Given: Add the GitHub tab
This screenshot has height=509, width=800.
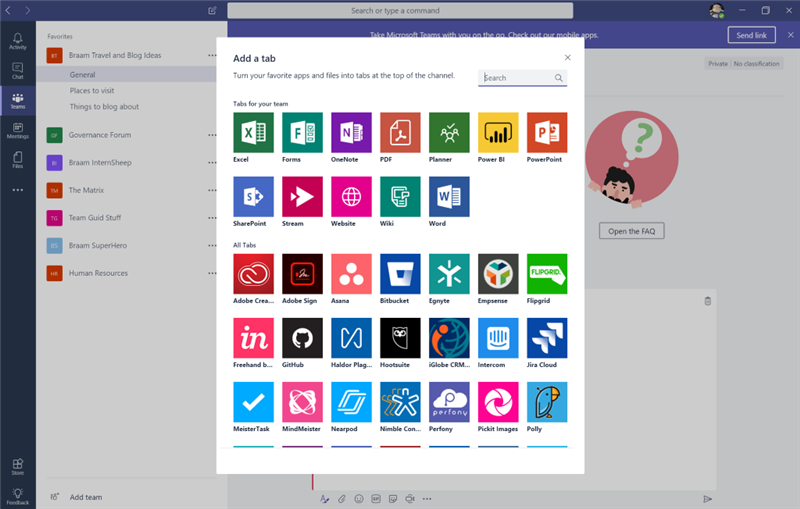Looking at the screenshot, I should point(302,338).
